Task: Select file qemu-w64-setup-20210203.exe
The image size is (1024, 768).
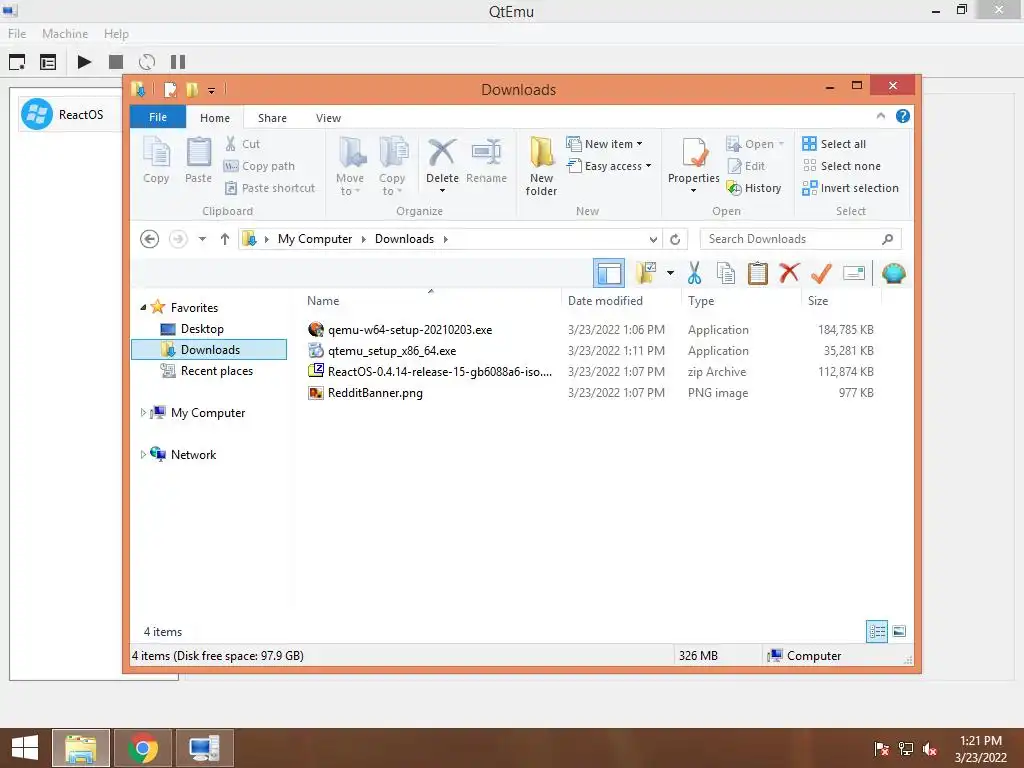Action: point(409,330)
